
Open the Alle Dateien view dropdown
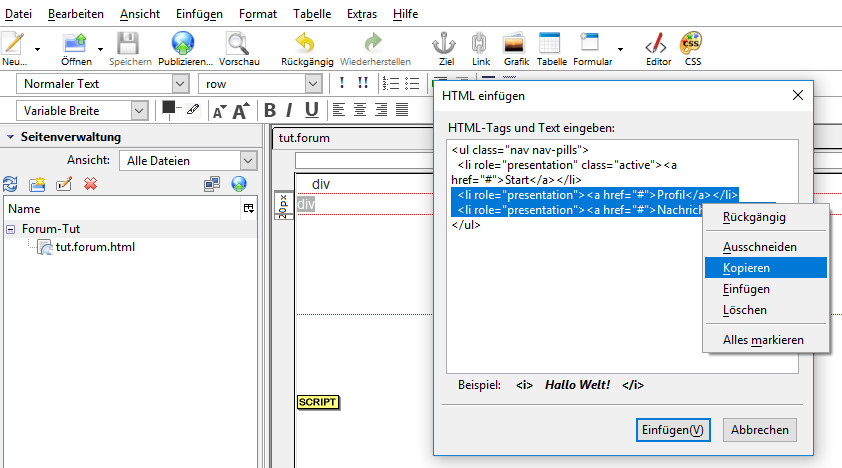[188, 160]
